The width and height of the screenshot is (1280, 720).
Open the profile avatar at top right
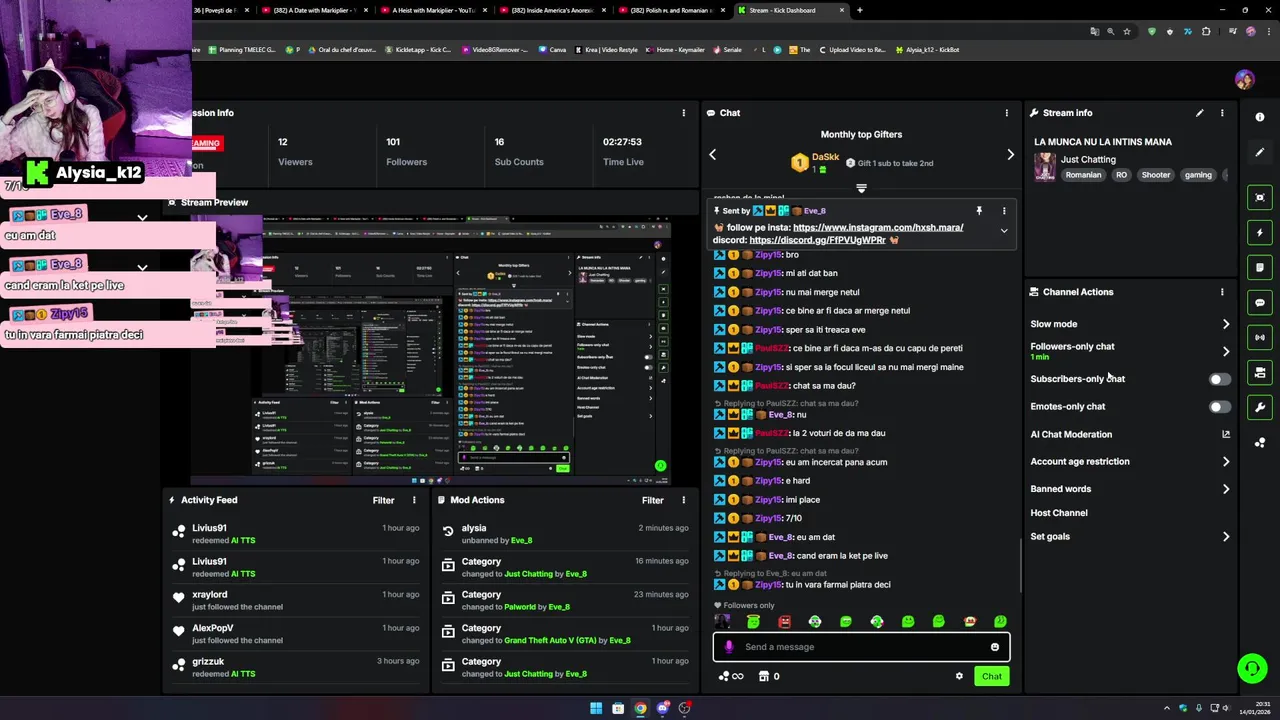(1244, 80)
